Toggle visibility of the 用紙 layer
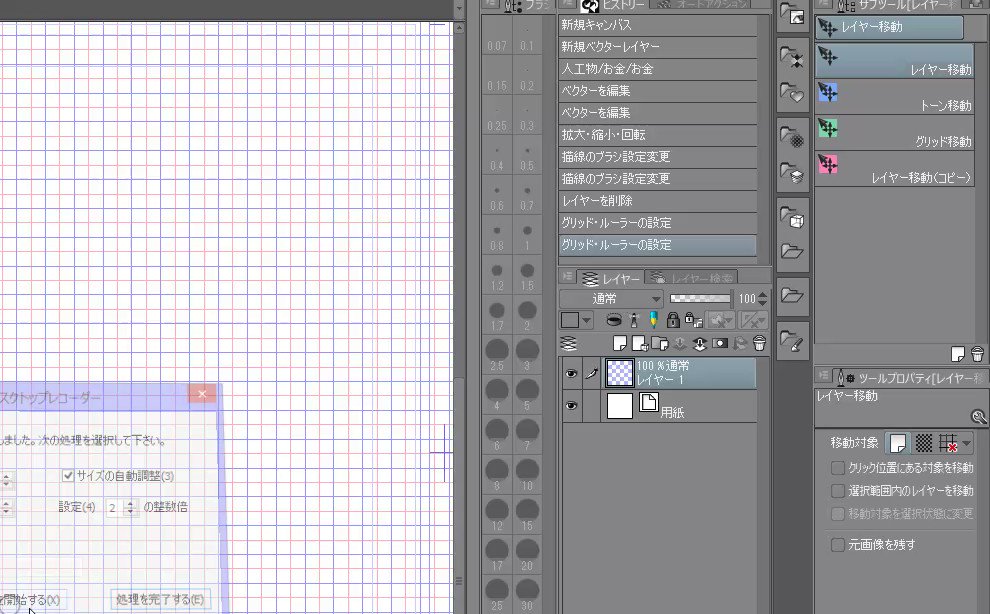This screenshot has width=990, height=614. [571, 406]
